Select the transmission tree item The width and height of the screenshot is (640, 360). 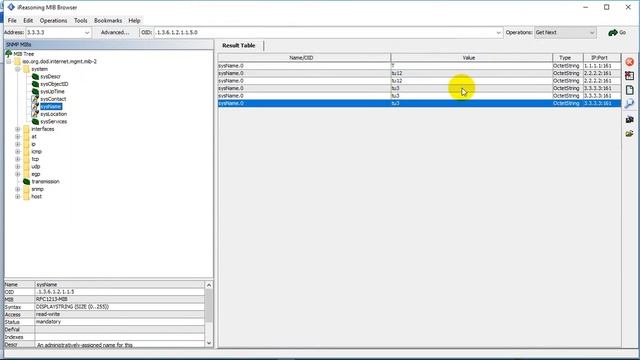[x=45, y=181]
